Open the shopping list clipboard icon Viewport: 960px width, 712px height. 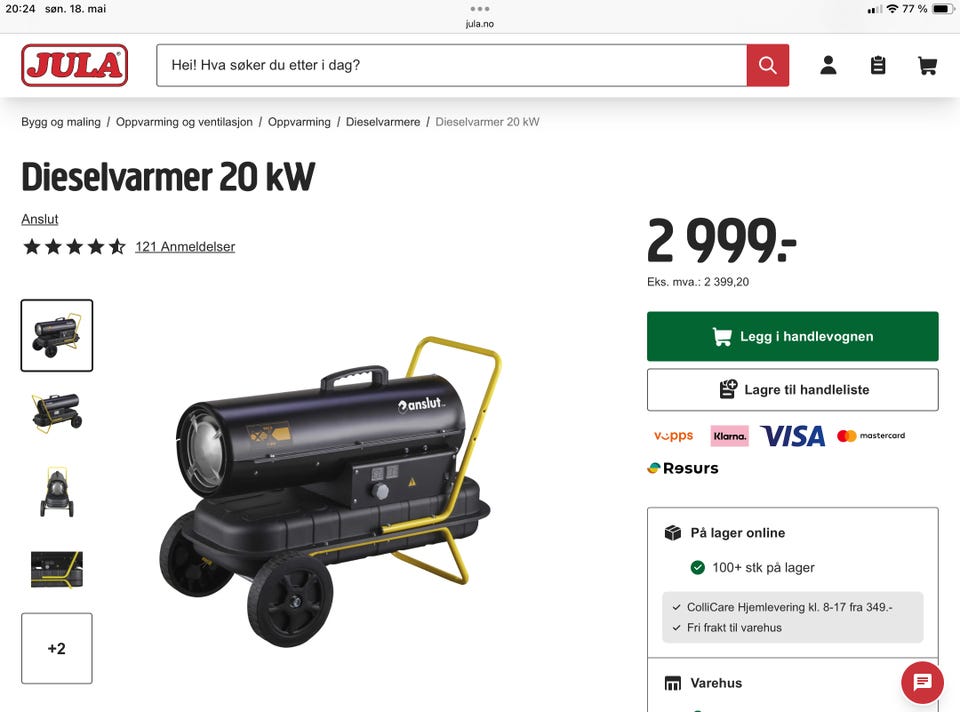pos(878,65)
